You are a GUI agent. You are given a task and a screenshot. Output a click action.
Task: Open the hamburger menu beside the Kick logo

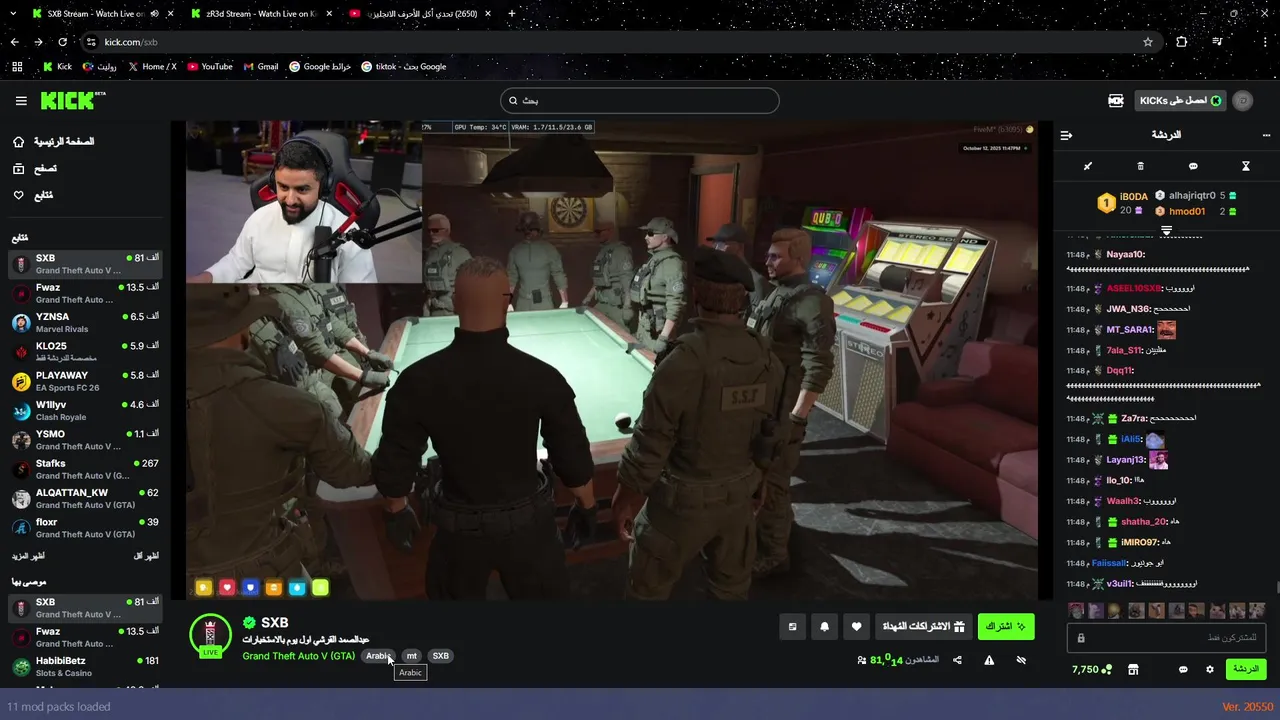pyautogui.click(x=21, y=101)
